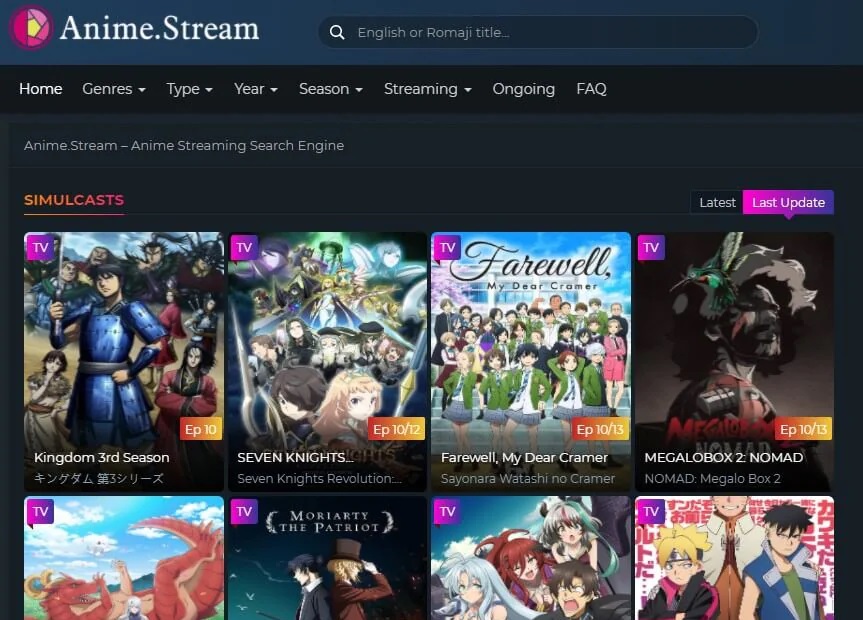Image resolution: width=863 pixels, height=620 pixels.
Task: Click TV badge on red-haired girl anime card
Action: tap(447, 512)
